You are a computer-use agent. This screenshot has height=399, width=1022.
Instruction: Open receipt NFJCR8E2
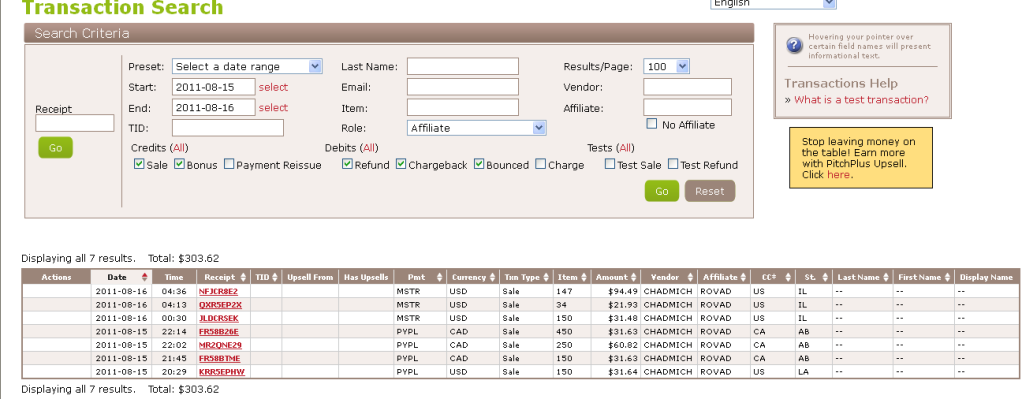(x=218, y=291)
